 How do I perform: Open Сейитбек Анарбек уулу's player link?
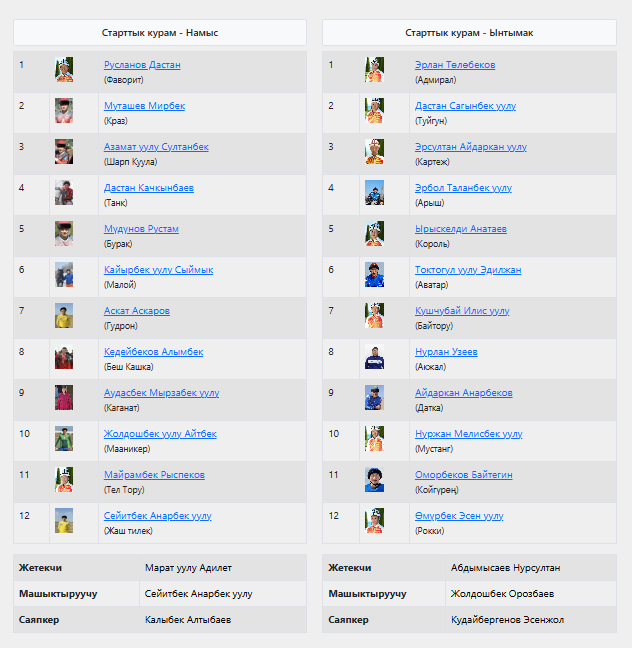click(157, 516)
